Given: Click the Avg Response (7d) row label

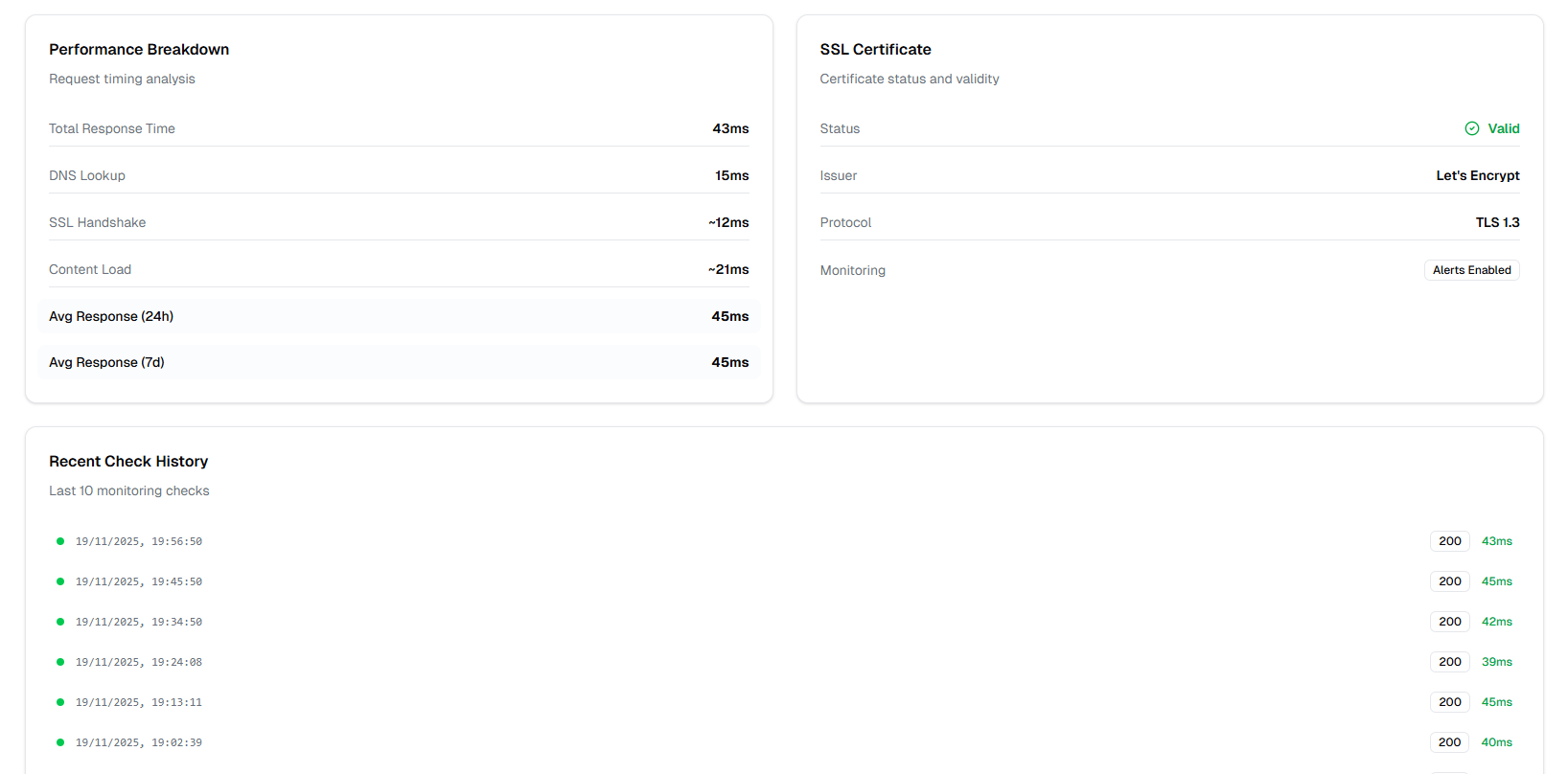Looking at the screenshot, I should click(106, 362).
